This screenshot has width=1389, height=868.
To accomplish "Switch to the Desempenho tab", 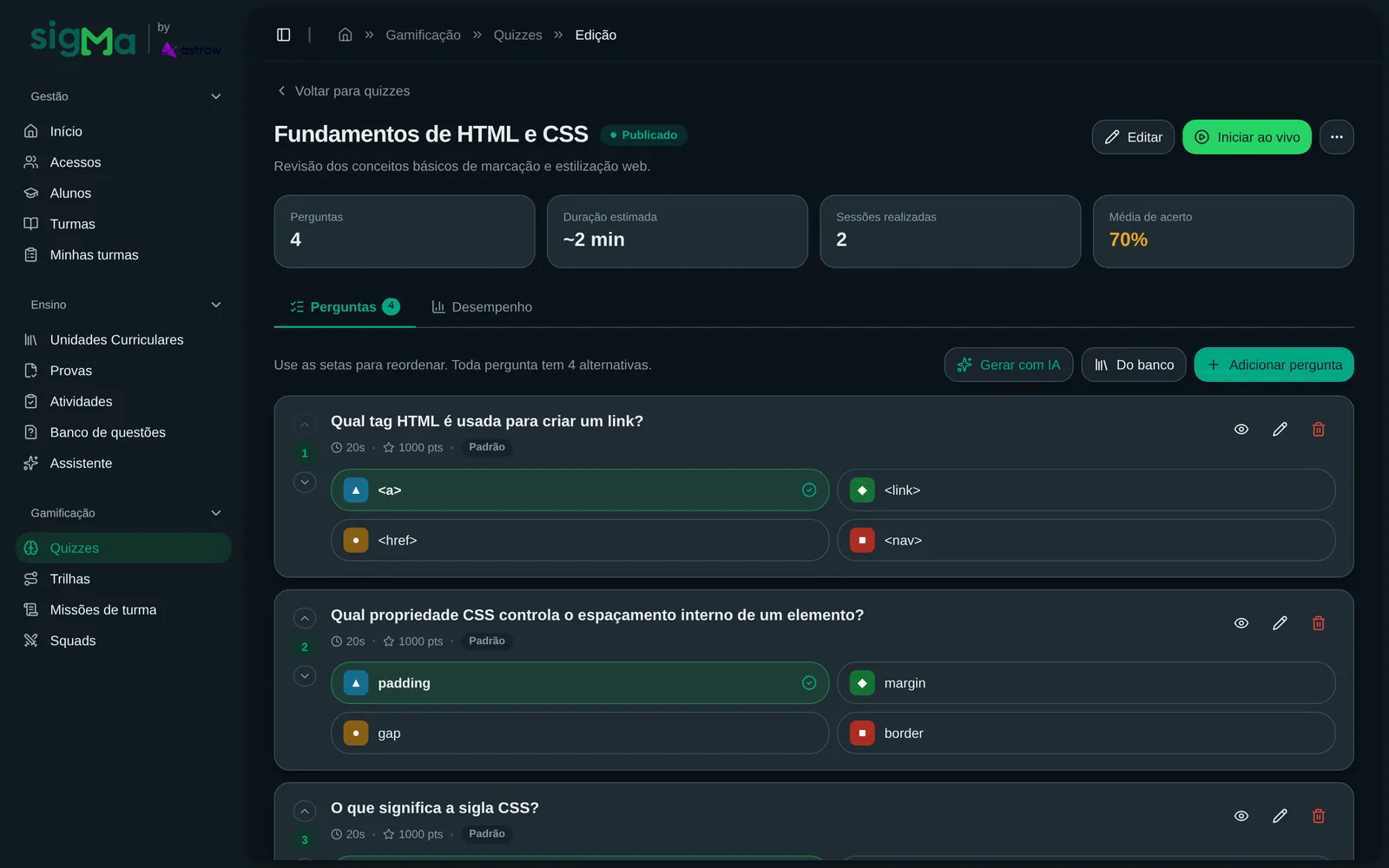I will tap(482, 307).
